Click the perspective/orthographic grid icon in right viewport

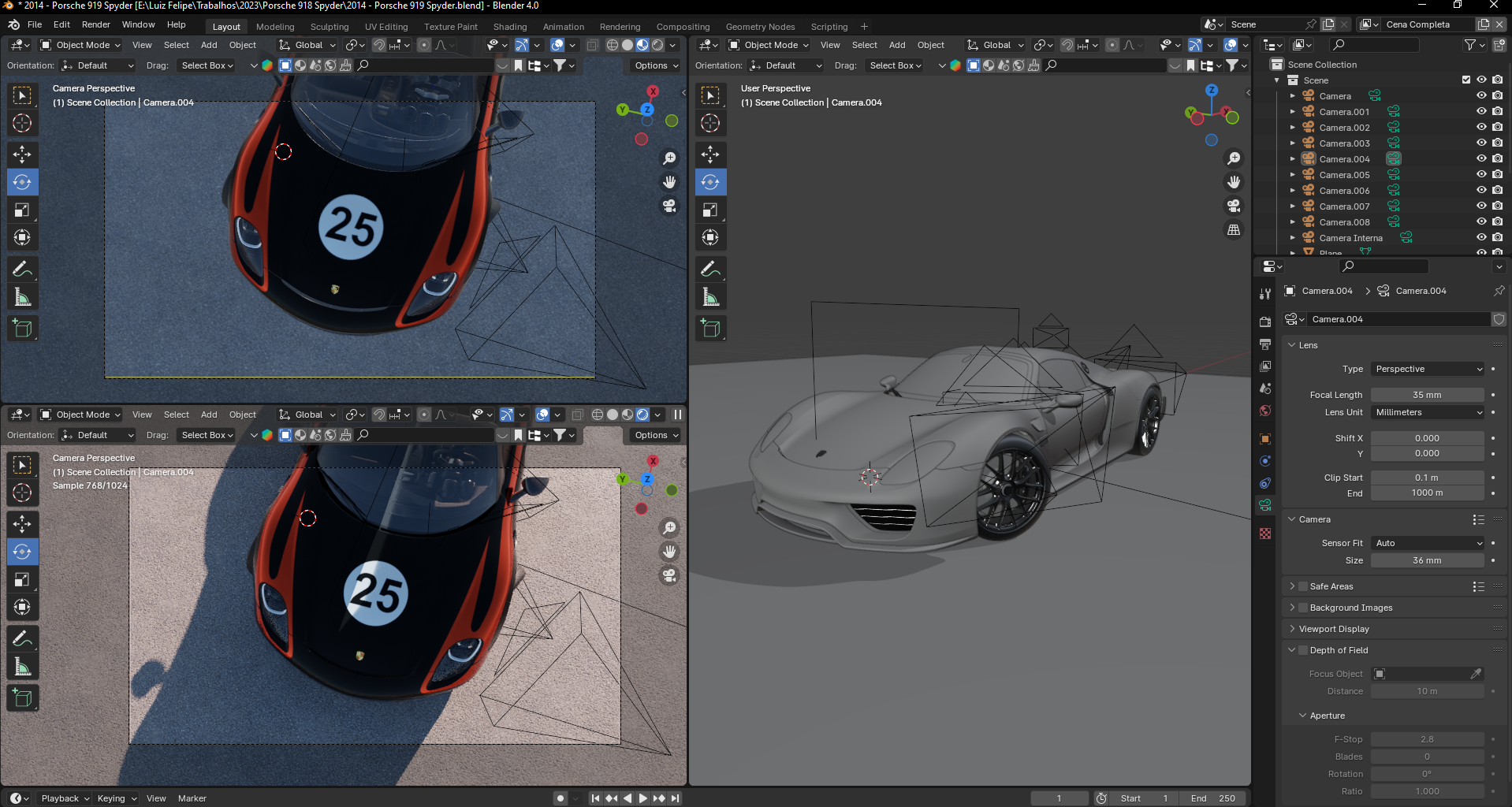tap(1234, 230)
